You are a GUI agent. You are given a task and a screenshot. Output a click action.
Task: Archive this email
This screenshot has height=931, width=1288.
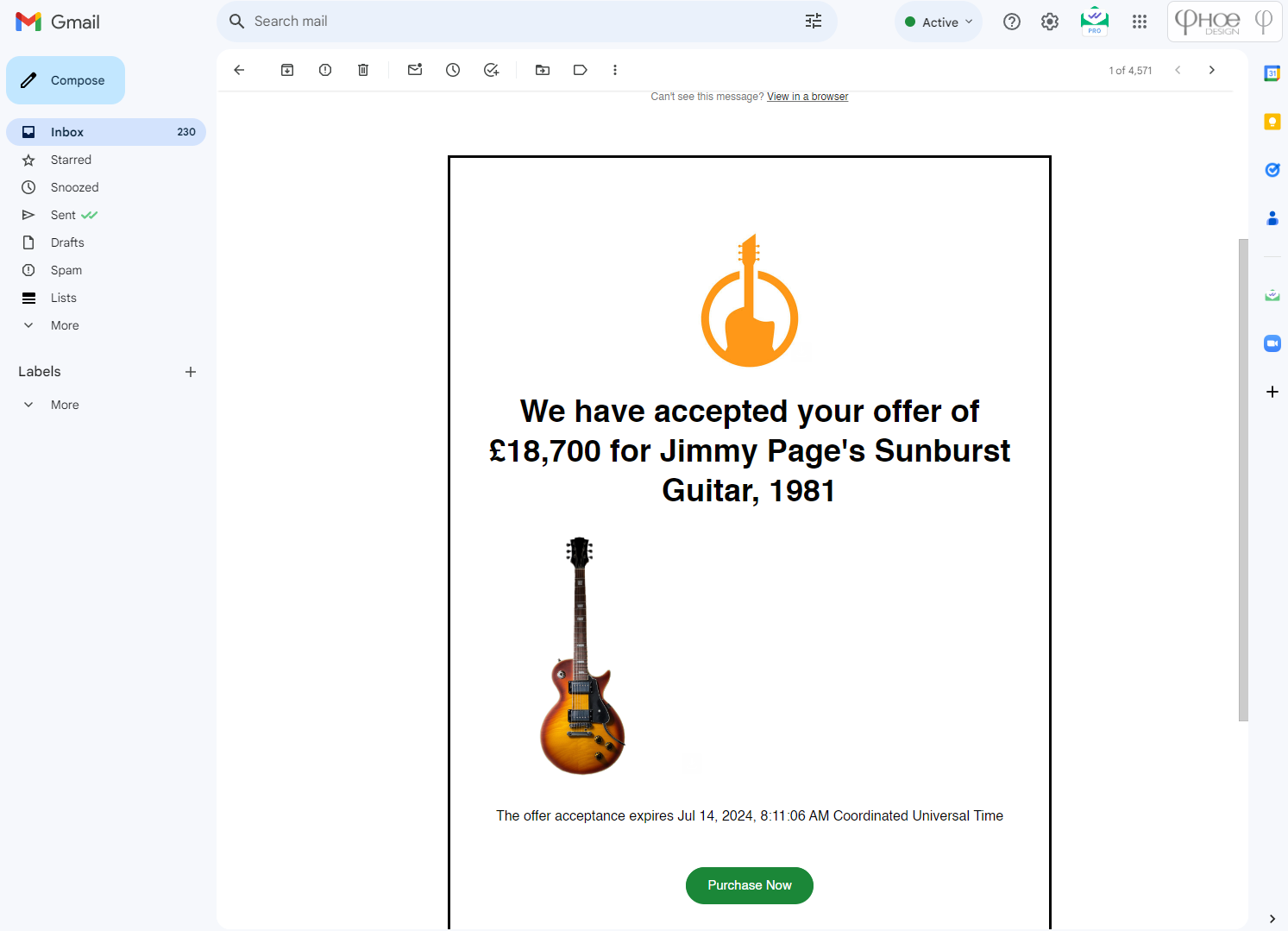point(287,70)
